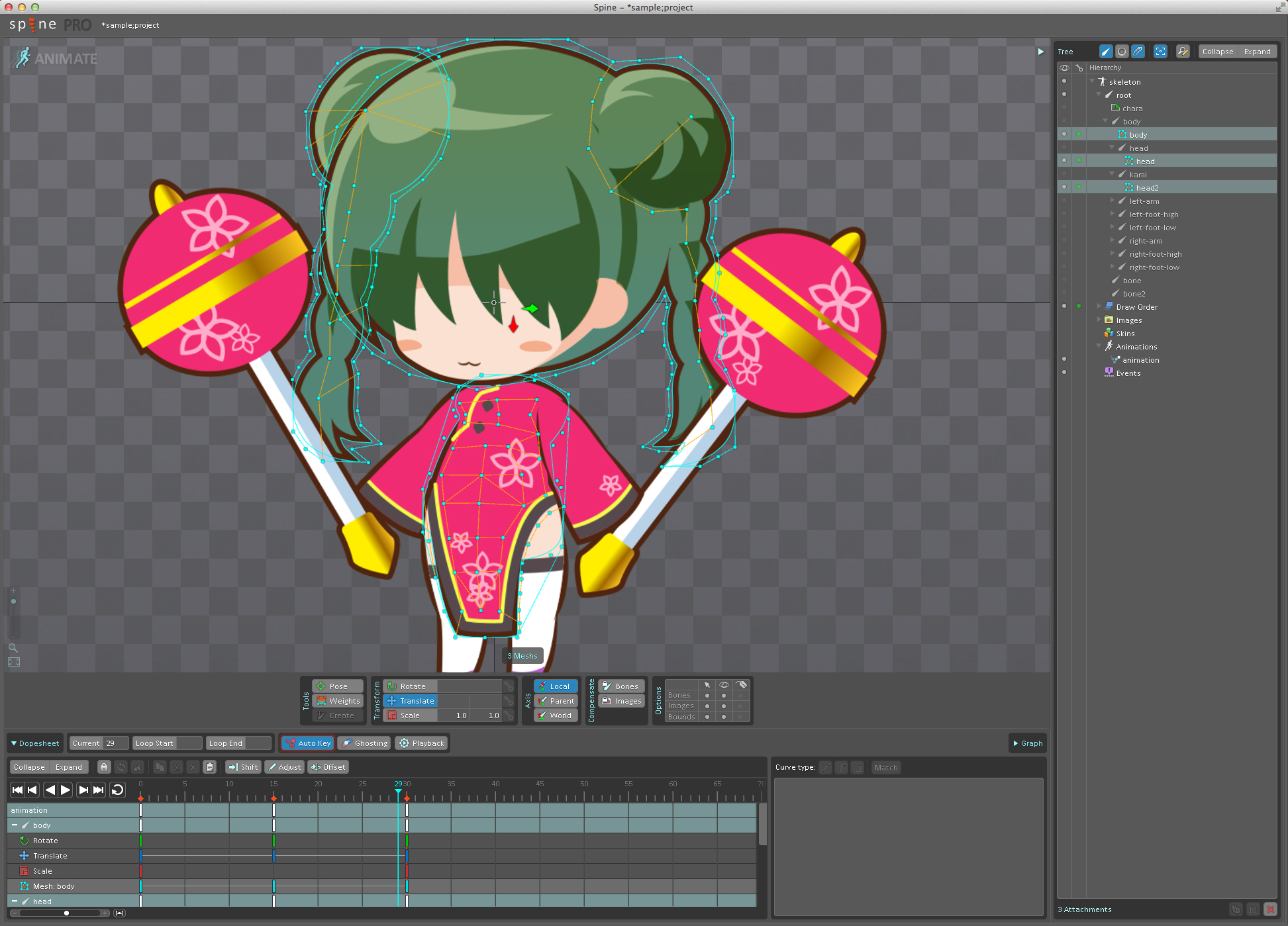The image size is (1288, 926).
Task: Collapse the Animations node
Action: pos(1099,346)
